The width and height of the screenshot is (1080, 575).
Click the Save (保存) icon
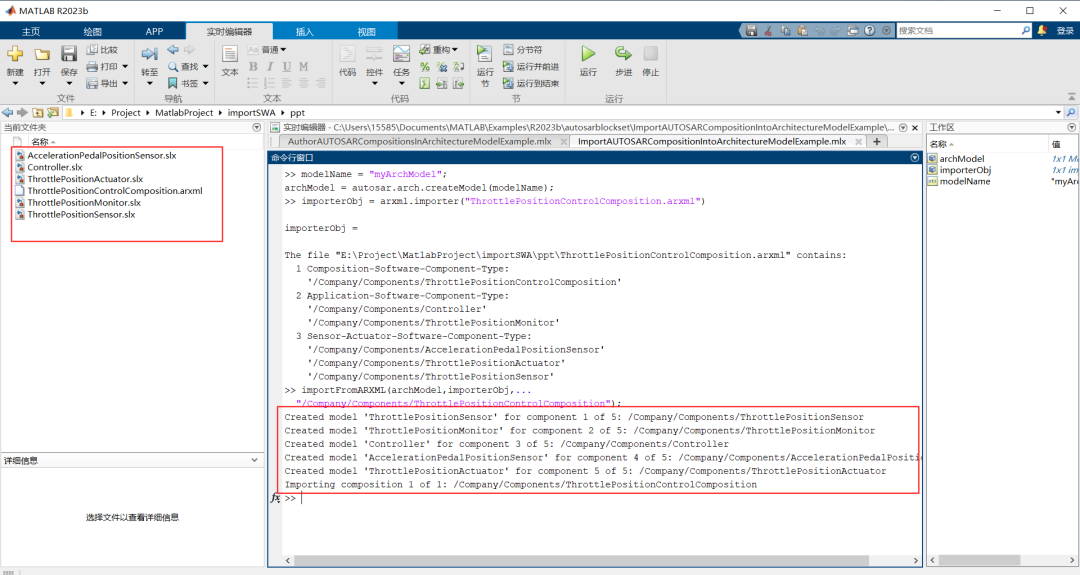(69, 55)
